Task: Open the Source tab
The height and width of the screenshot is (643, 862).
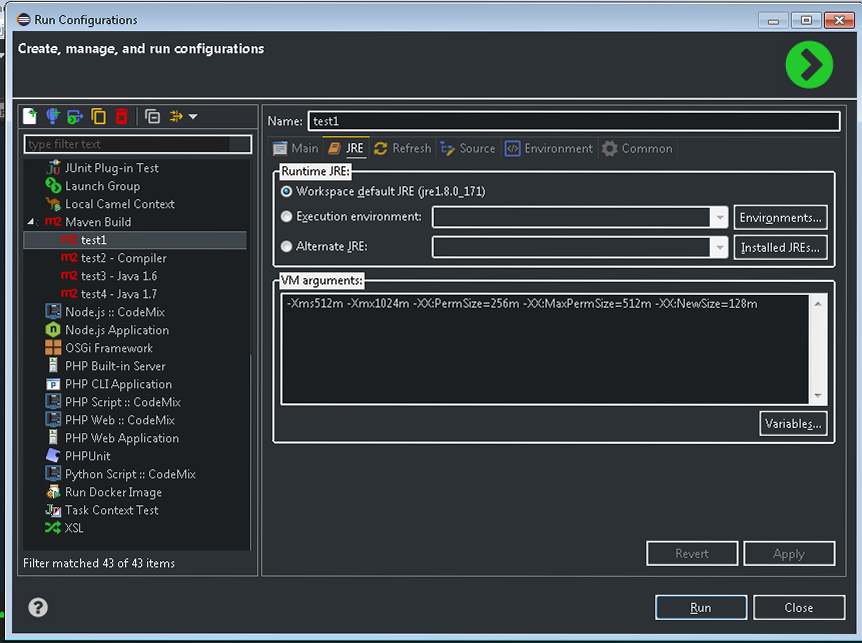Action: click(x=468, y=148)
